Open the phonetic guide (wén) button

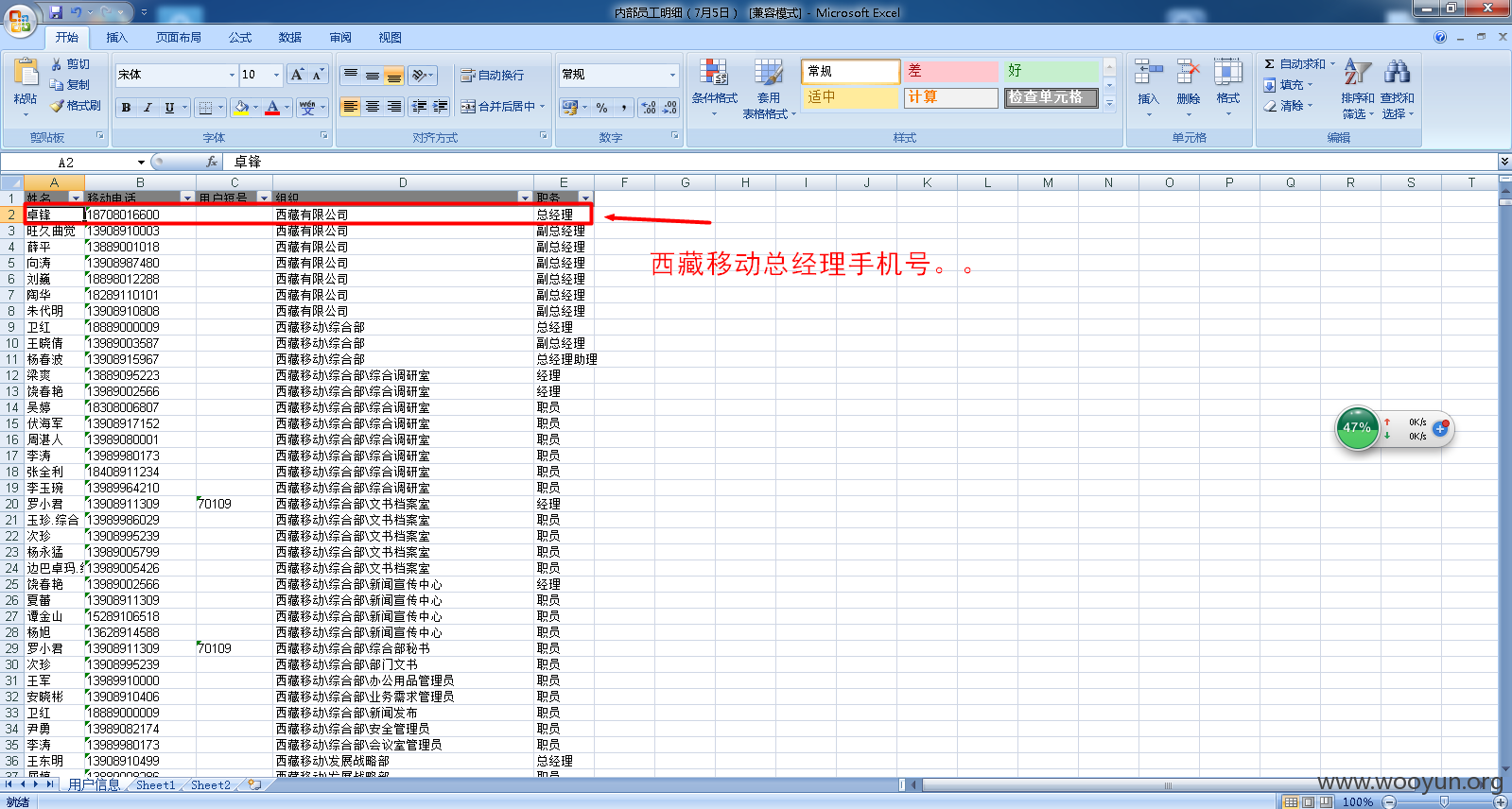click(307, 108)
